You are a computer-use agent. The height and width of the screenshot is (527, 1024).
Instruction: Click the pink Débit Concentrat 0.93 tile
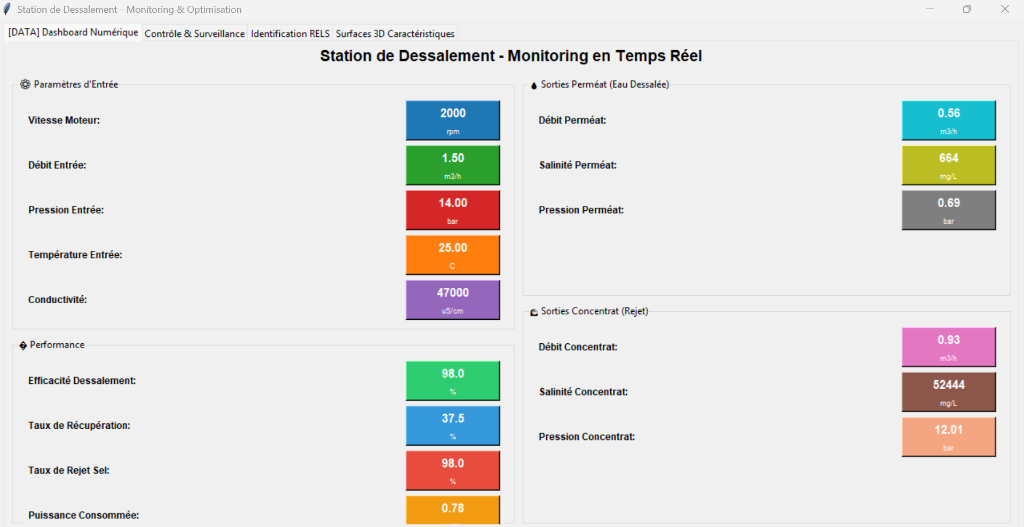pos(949,347)
